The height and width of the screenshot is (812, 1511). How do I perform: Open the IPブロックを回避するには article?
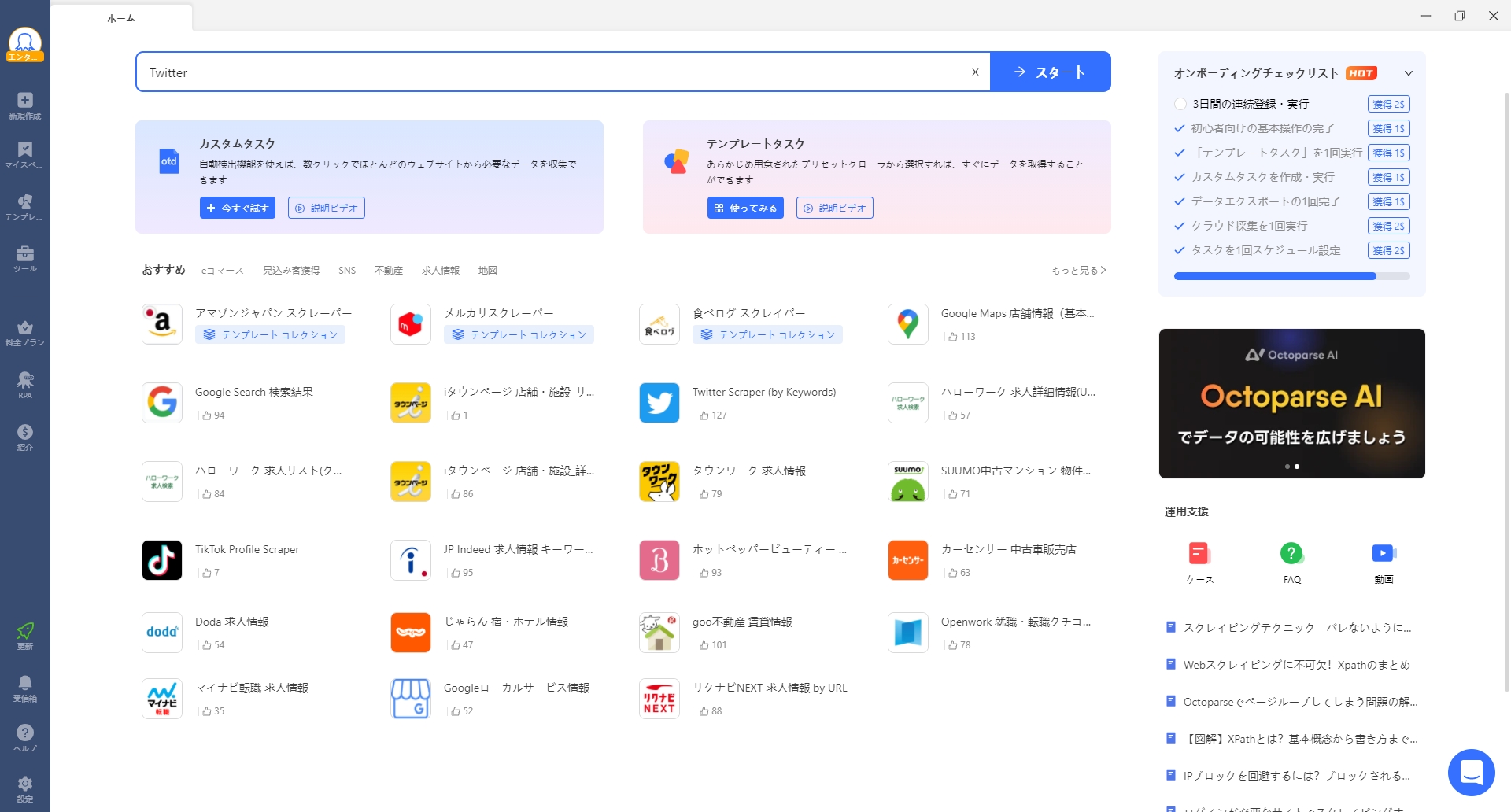tap(1297, 776)
